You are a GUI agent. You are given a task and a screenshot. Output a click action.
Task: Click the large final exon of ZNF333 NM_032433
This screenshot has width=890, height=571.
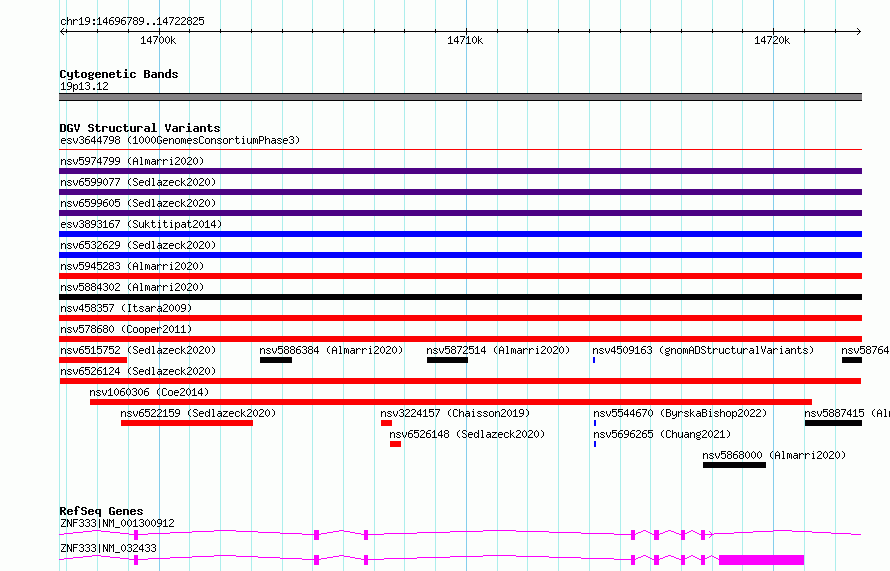pos(762,560)
